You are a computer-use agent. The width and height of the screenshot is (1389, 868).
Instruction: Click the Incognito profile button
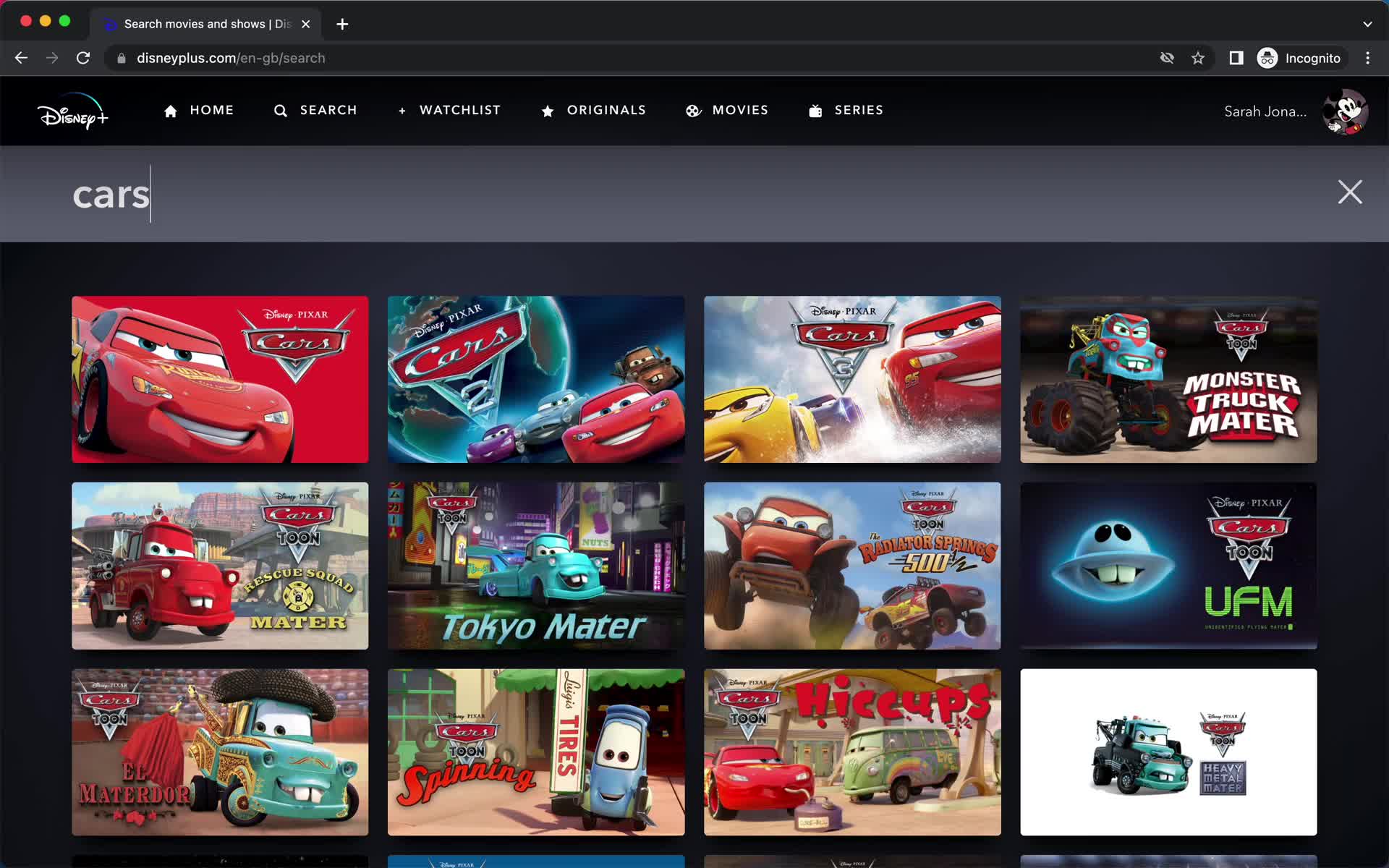coord(1300,58)
